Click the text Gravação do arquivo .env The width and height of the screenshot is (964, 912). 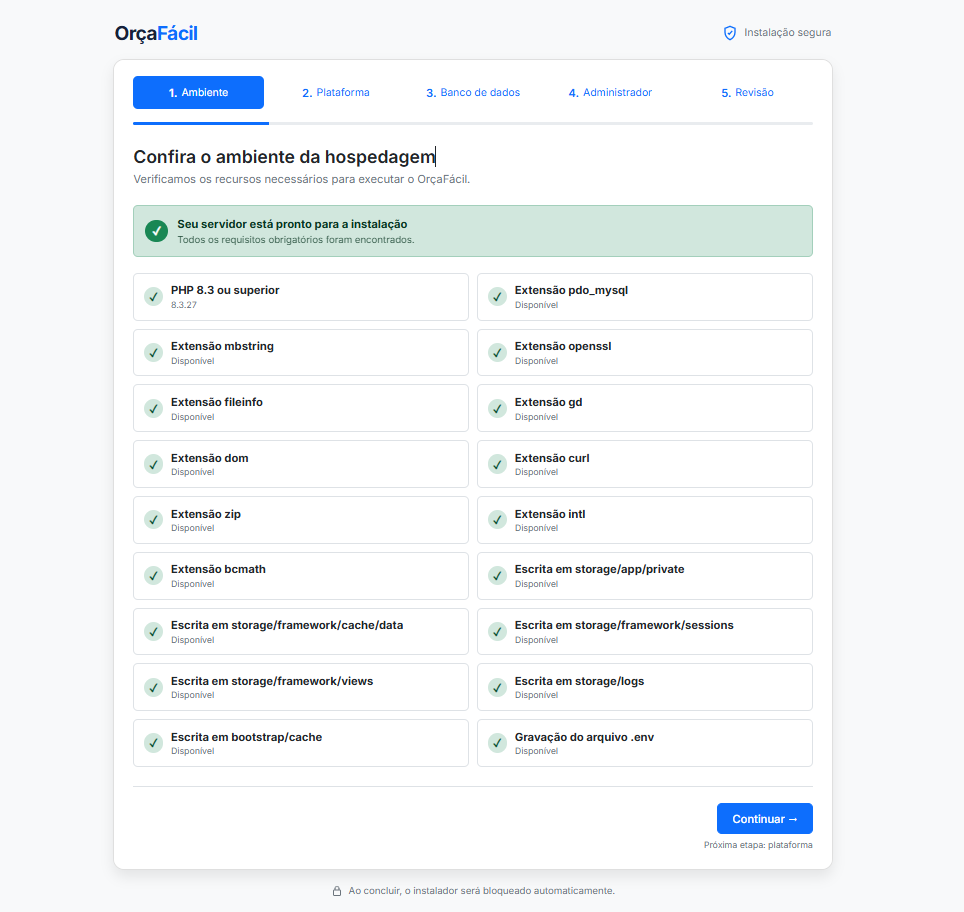click(x=584, y=737)
